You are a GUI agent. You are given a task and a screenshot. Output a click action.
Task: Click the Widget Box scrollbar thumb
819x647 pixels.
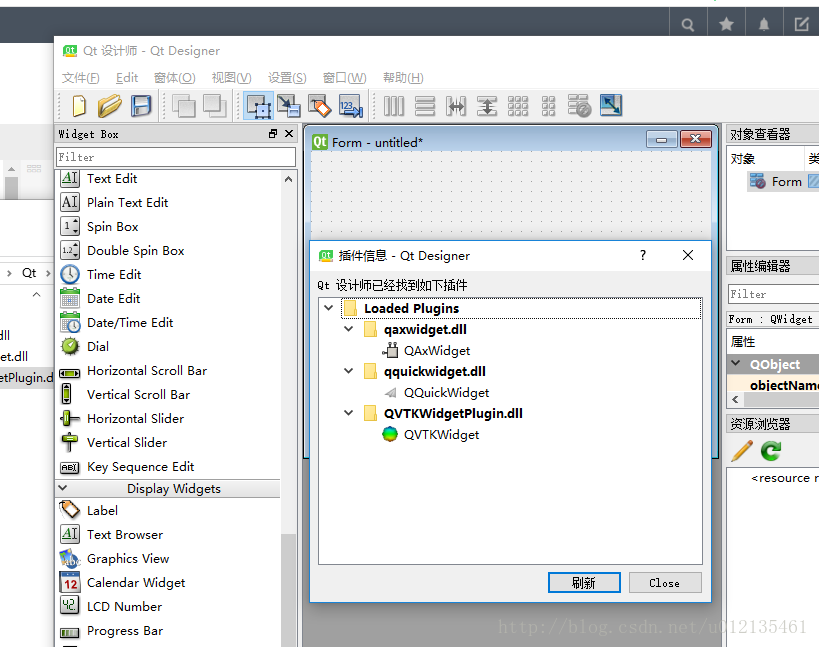[288, 590]
